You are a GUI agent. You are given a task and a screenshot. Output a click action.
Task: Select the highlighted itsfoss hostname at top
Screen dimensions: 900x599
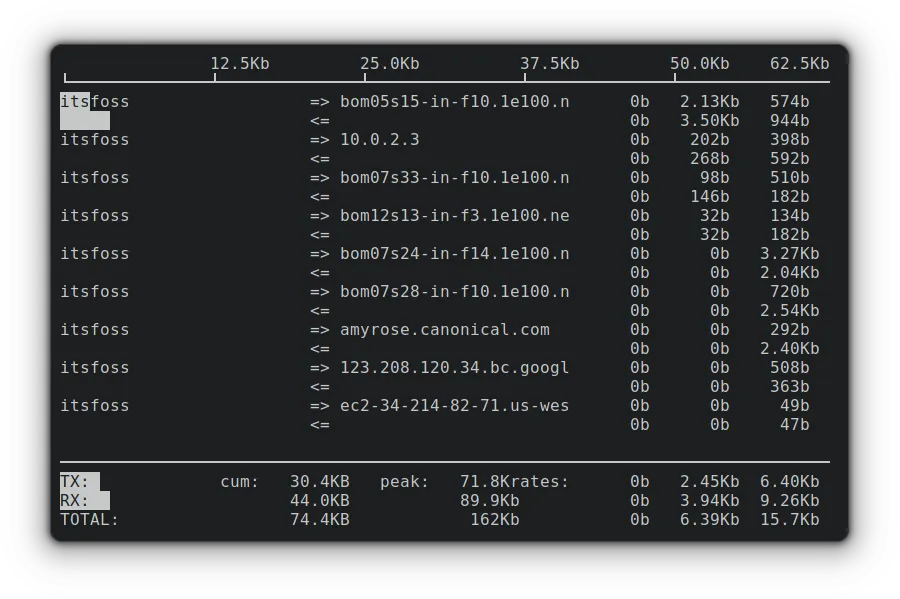(x=95, y=101)
